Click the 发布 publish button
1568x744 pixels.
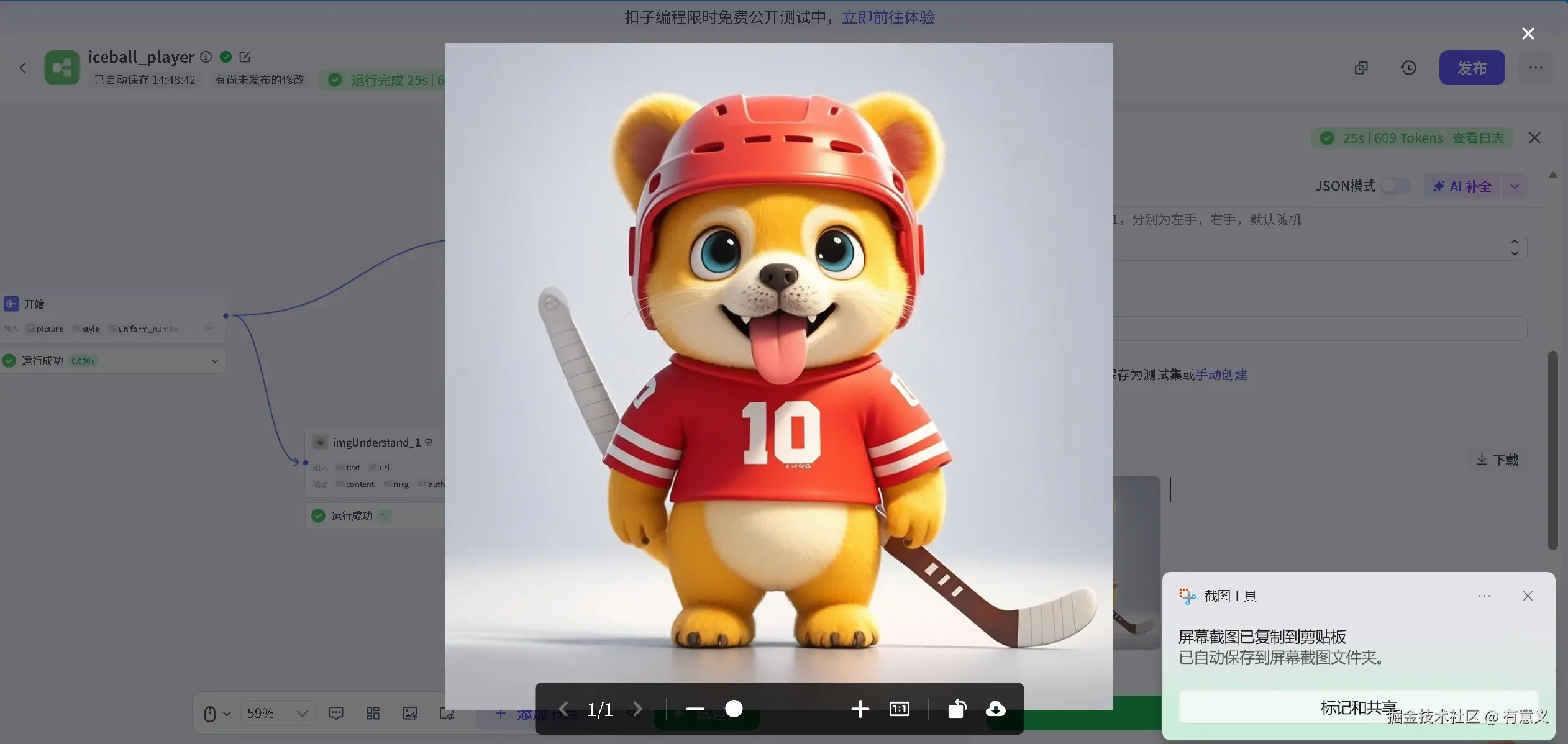[1472, 68]
